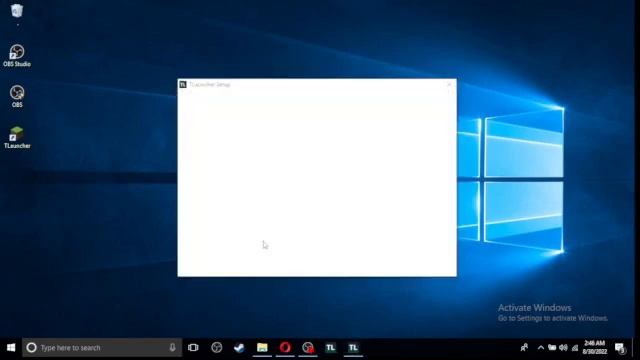The width and height of the screenshot is (640, 360).
Task: Open Opera browser from the taskbar
Action: [285, 348]
